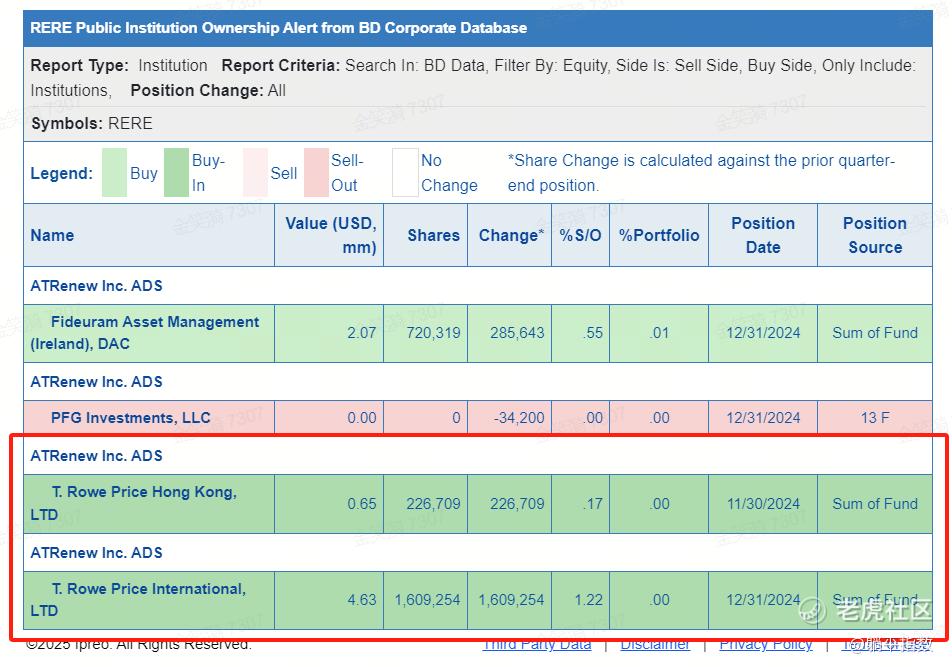The image size is (952, 667).
Task: Open the Disclaimer link
Action: (x=655, y=645)
